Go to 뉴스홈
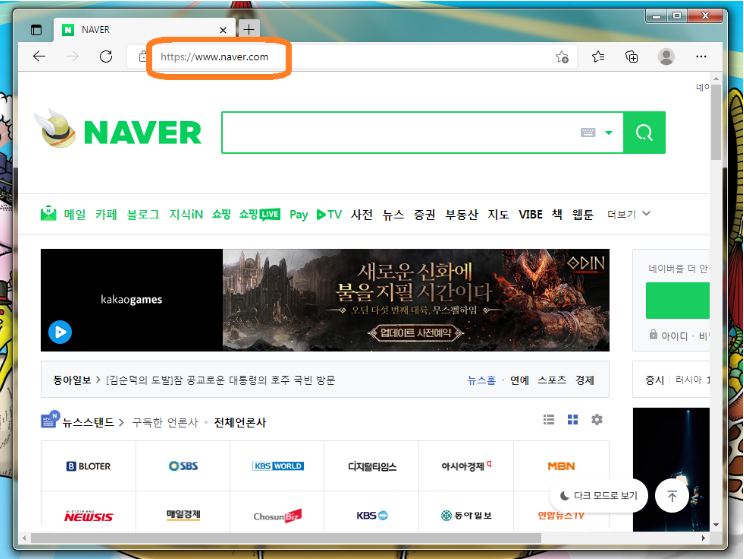744x559 pixels. tap(481, 380)
